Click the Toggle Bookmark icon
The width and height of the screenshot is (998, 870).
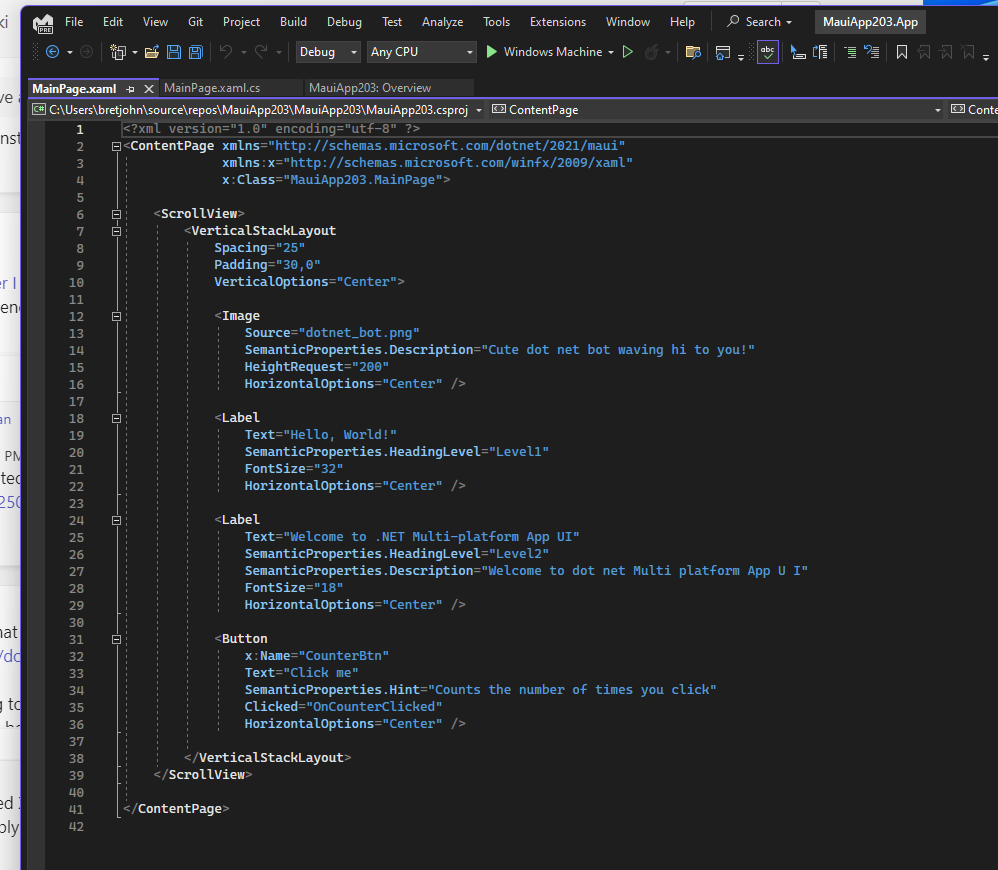903,51
